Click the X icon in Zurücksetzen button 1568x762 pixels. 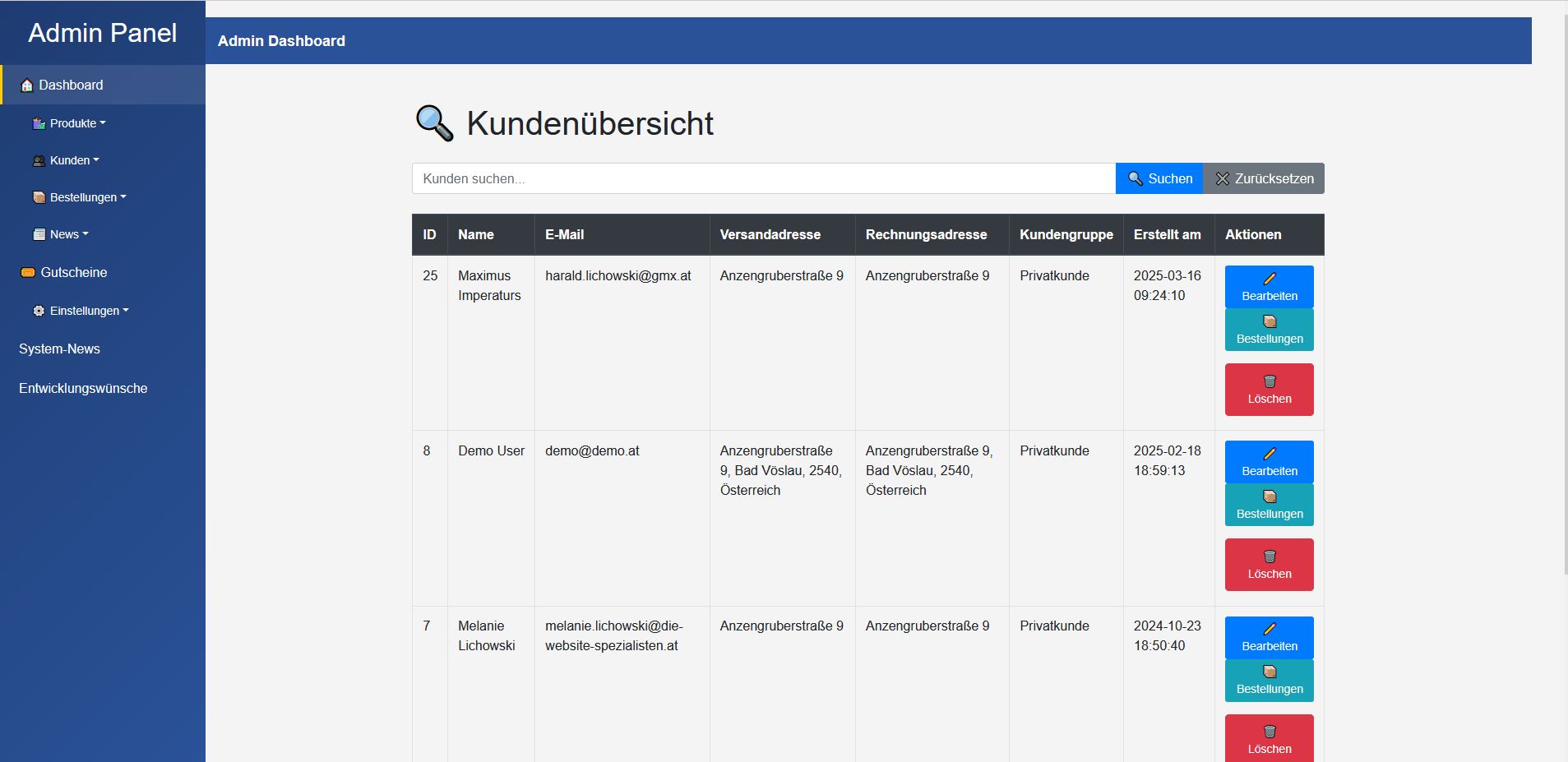tap(1223, 178)
